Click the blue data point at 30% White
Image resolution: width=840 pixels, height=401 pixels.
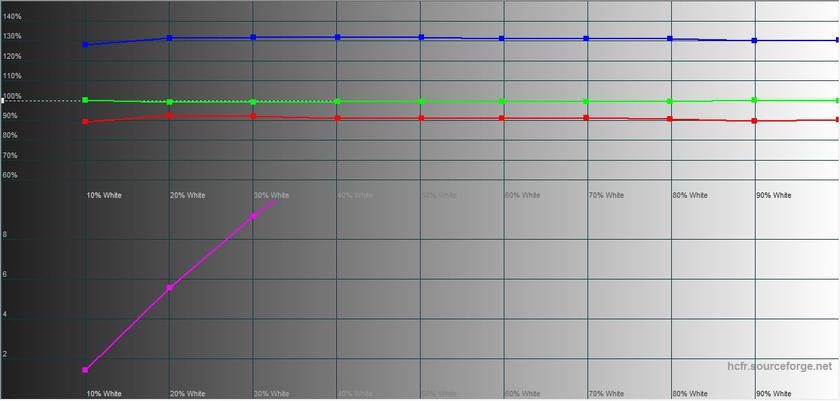(x=253, y=37)
